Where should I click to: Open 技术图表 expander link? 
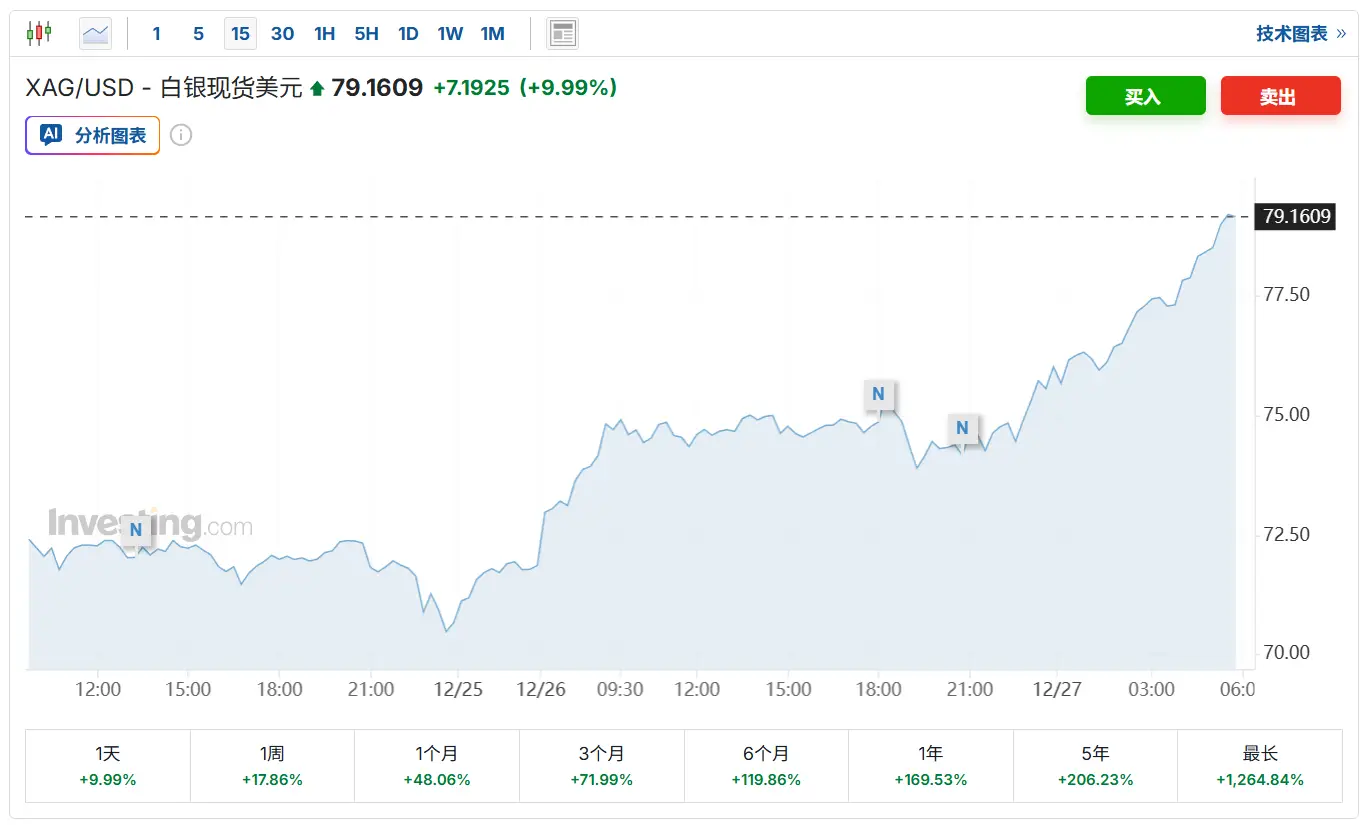1300,34
